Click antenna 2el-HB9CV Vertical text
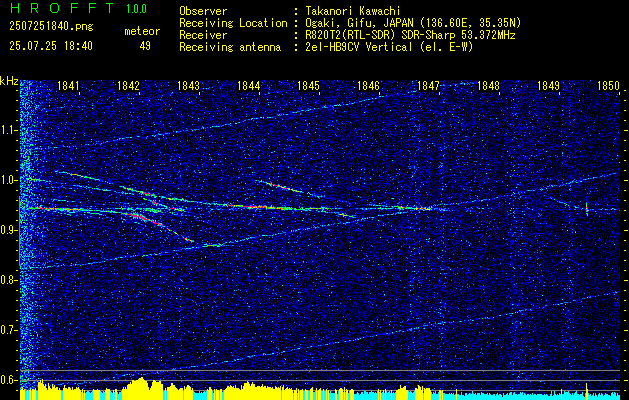The width and height of the screenshot is (629, 400). pyautogui.click(x=389, y=47)
